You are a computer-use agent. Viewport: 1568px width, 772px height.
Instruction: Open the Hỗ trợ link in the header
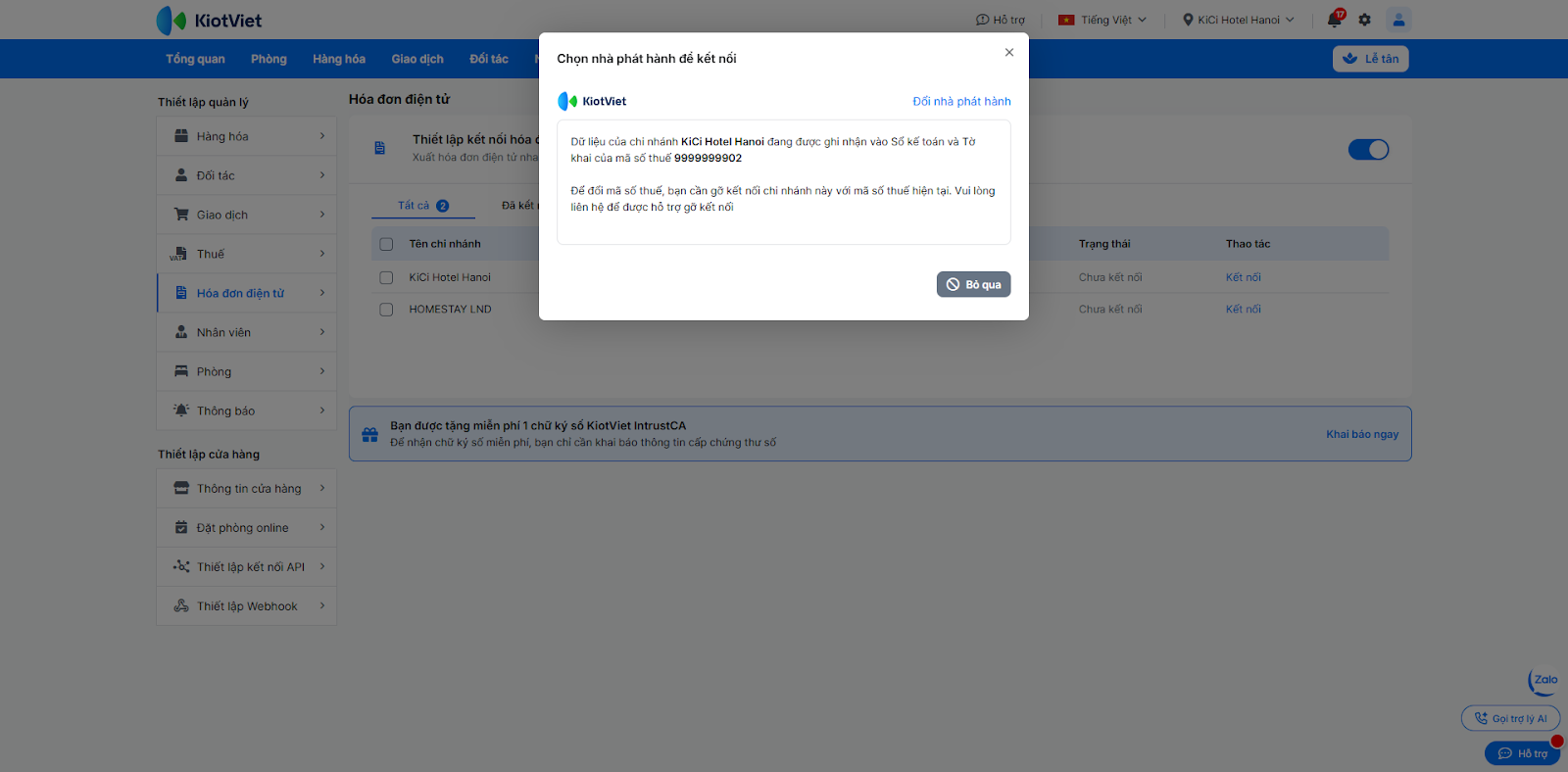point(1001,20)
